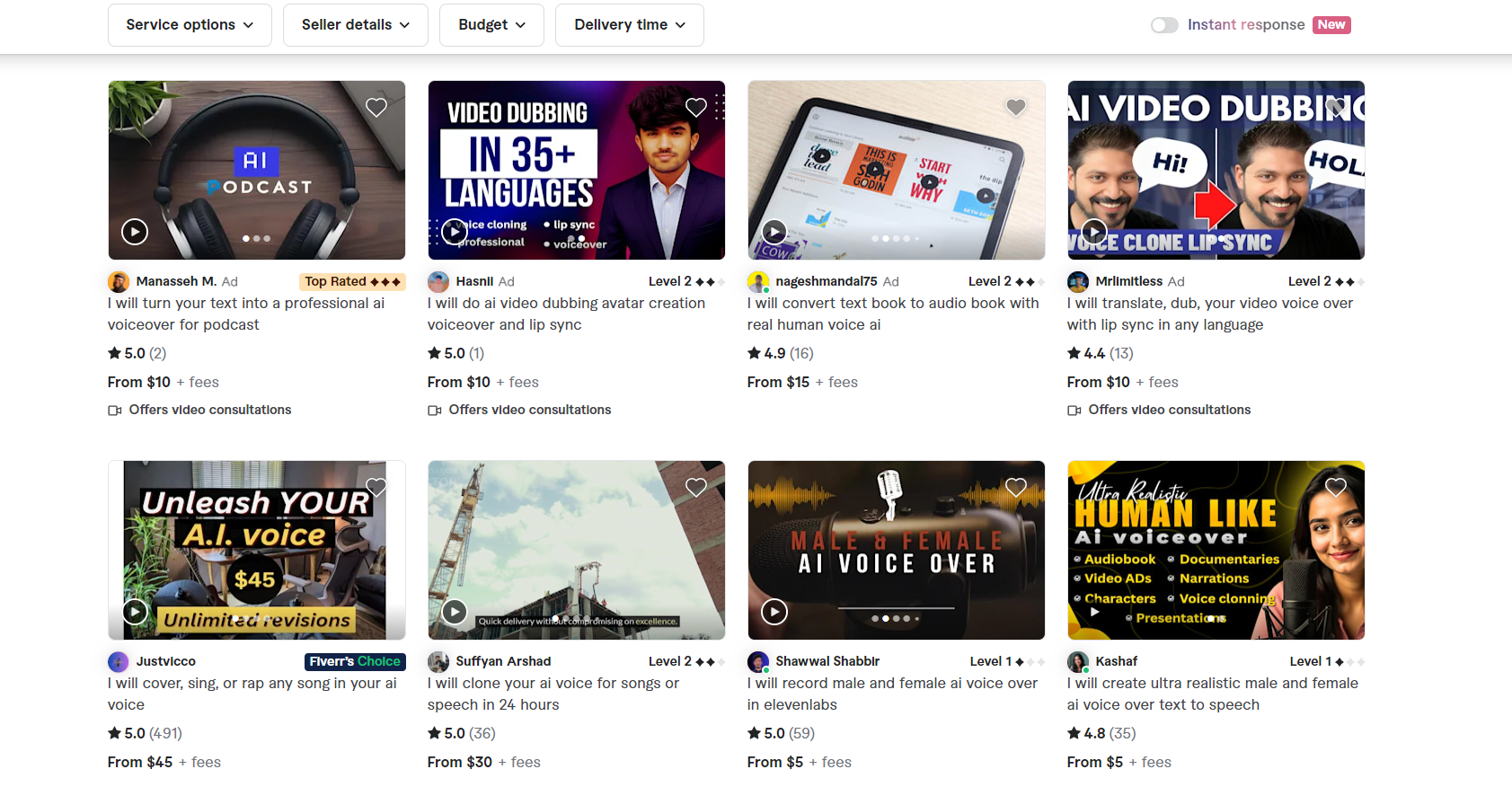Image resolution: width=1512 pixels, height=787 pixels.
Task: Expand the Service options dropdown
Action: [190, 25]
